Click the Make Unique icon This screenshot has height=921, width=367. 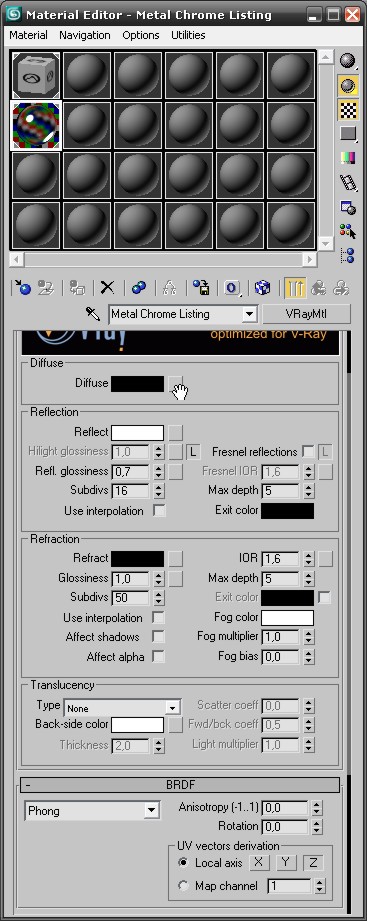tap(170, 287)
